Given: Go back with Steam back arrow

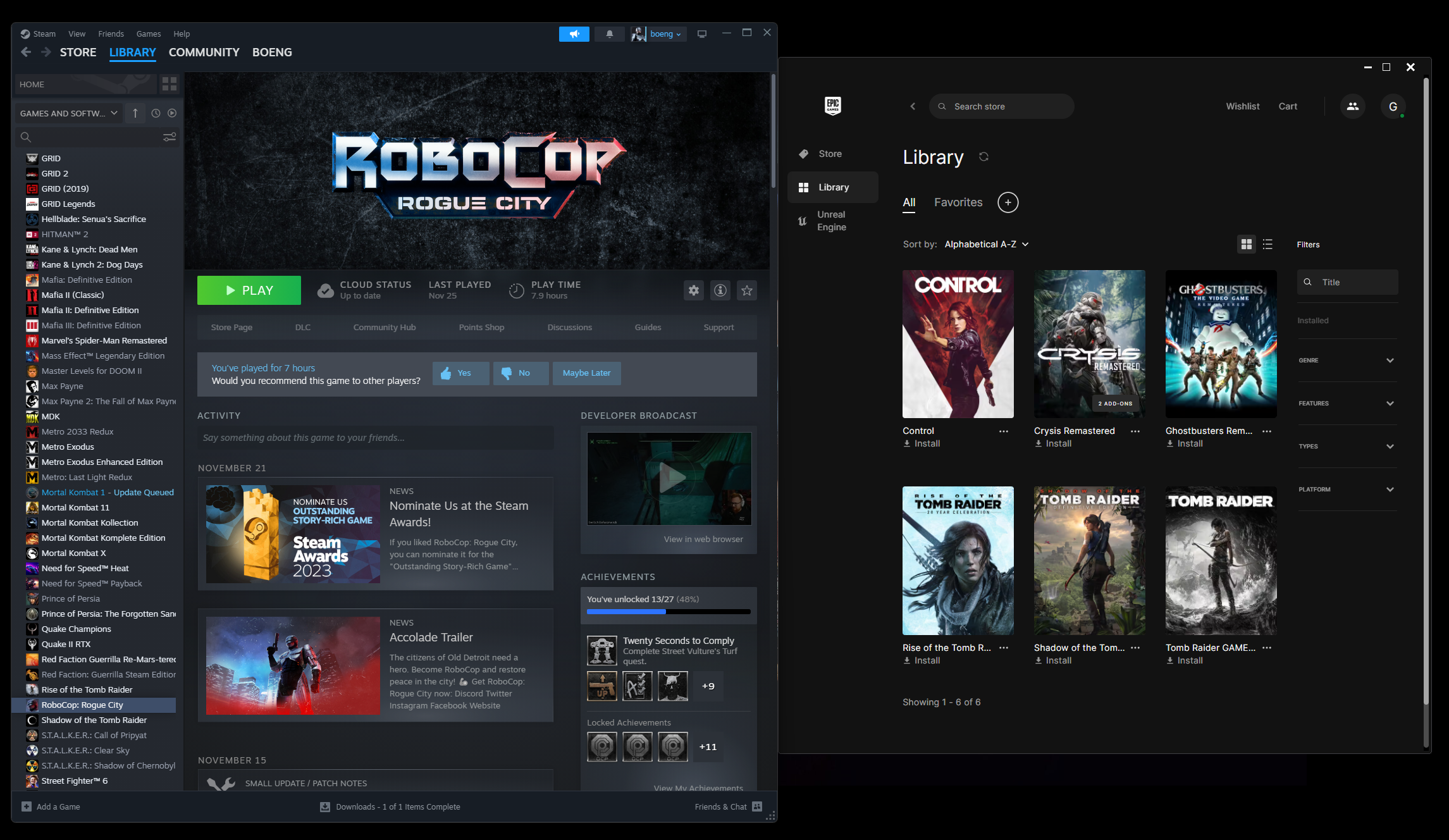Looking at the screenshot, I should click(x=26, y=52).
